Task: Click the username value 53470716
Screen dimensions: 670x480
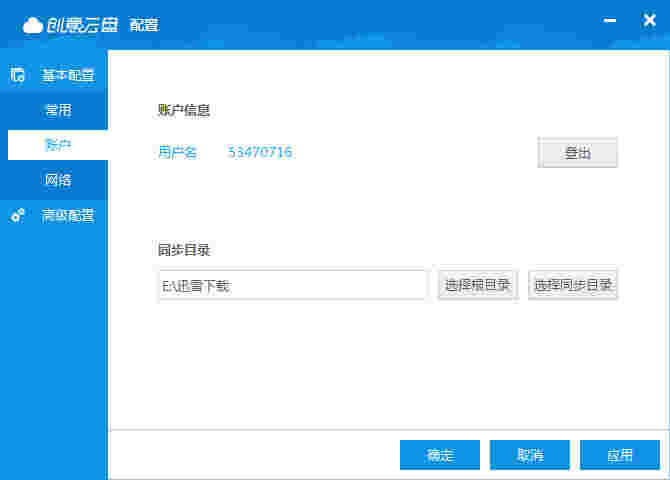Action: click(x=260, y=152)
